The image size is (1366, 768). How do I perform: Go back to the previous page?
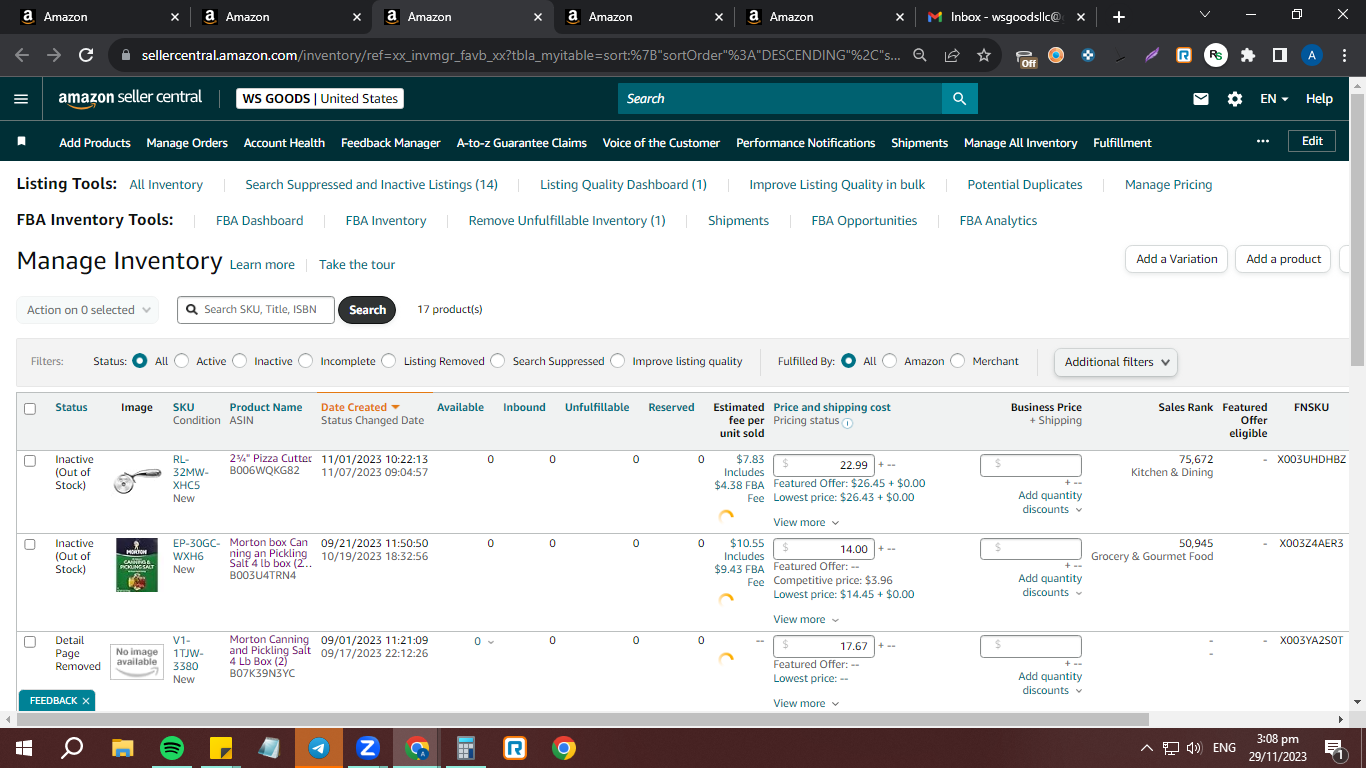22,55
